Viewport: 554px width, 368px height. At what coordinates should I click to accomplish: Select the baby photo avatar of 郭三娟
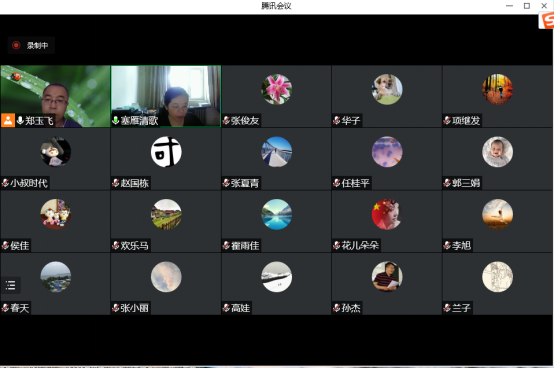pyautogui.click(x=497, y=152)
